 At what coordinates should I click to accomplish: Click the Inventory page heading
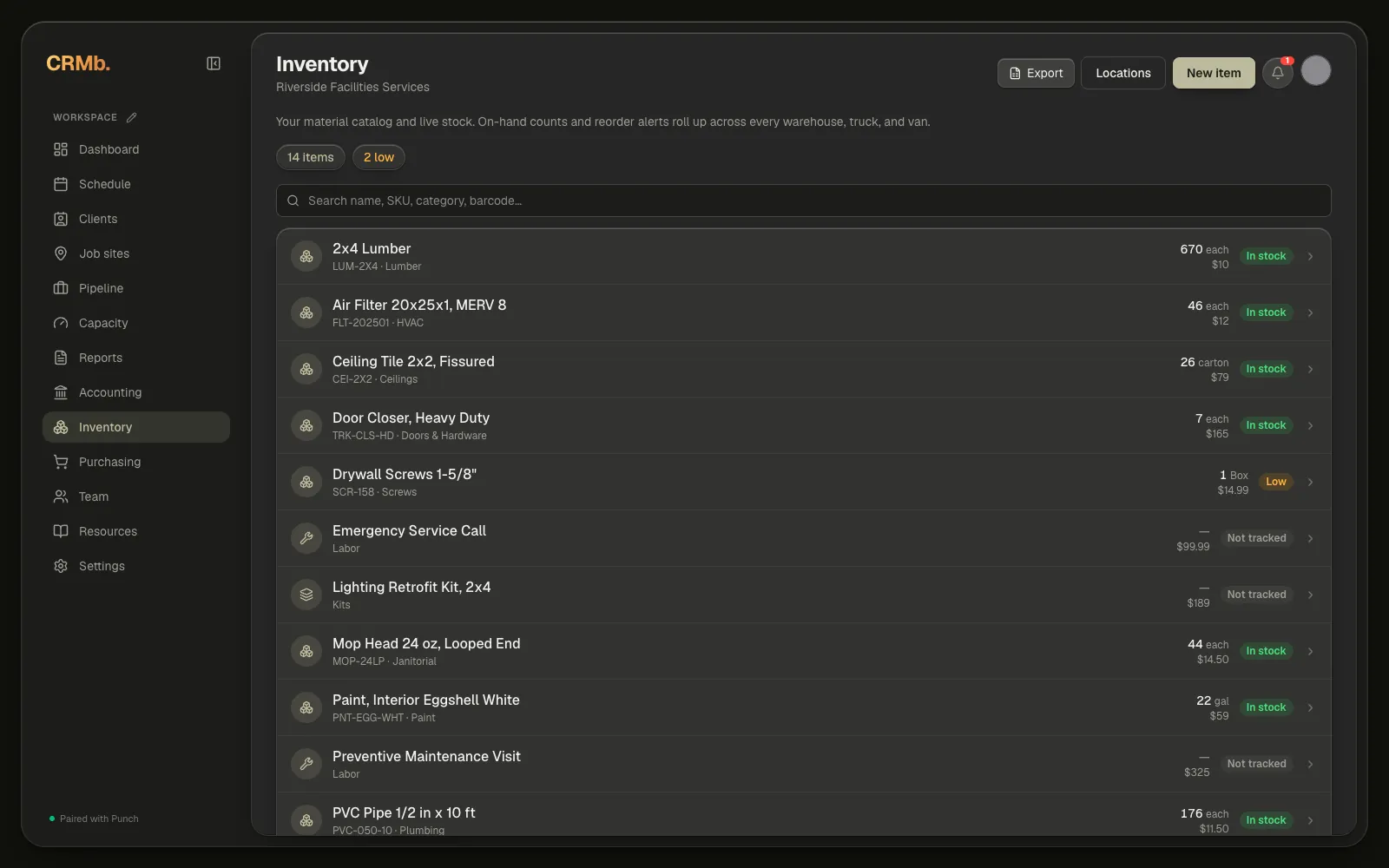coord(322,64)
